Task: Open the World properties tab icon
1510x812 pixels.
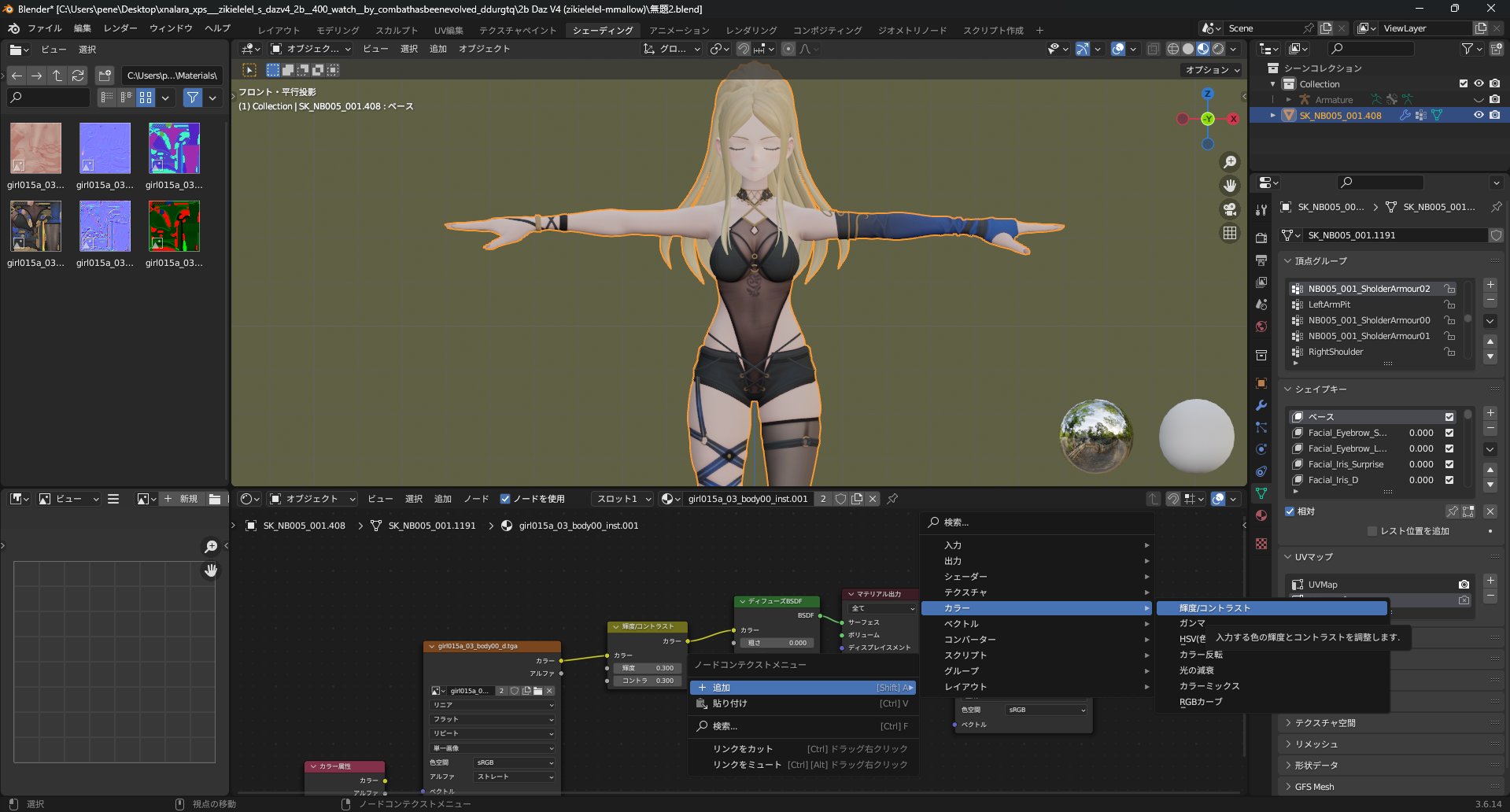Action: [1261, 327]
